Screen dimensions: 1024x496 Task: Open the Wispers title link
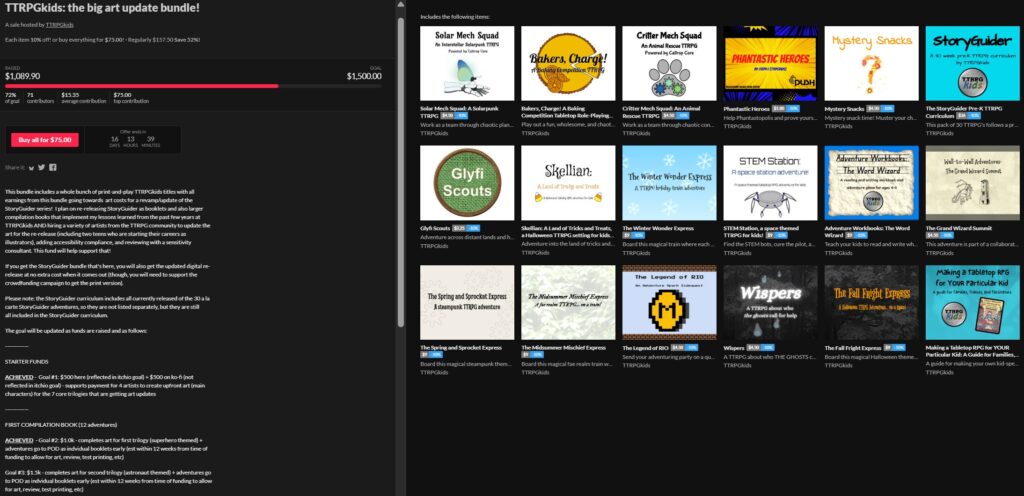click(x=734, y=348)
